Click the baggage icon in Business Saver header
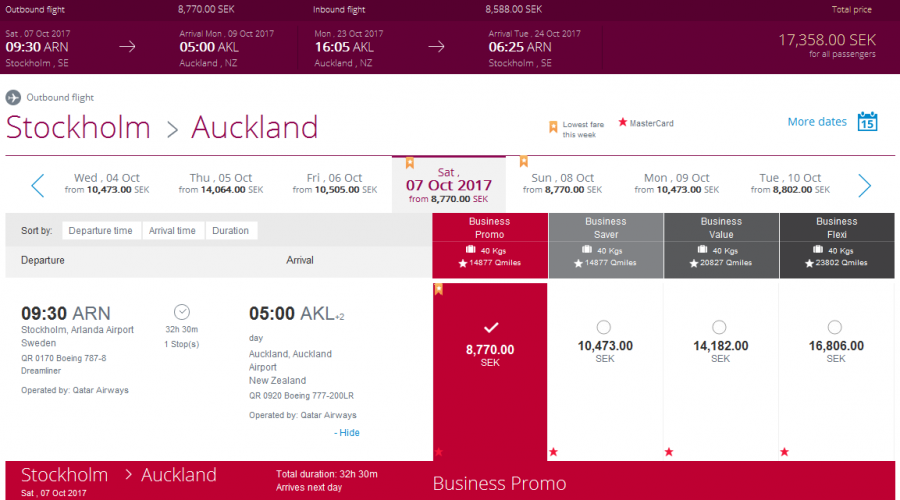Viewport: 900px width, 500px height. click(x=587, y=250)
